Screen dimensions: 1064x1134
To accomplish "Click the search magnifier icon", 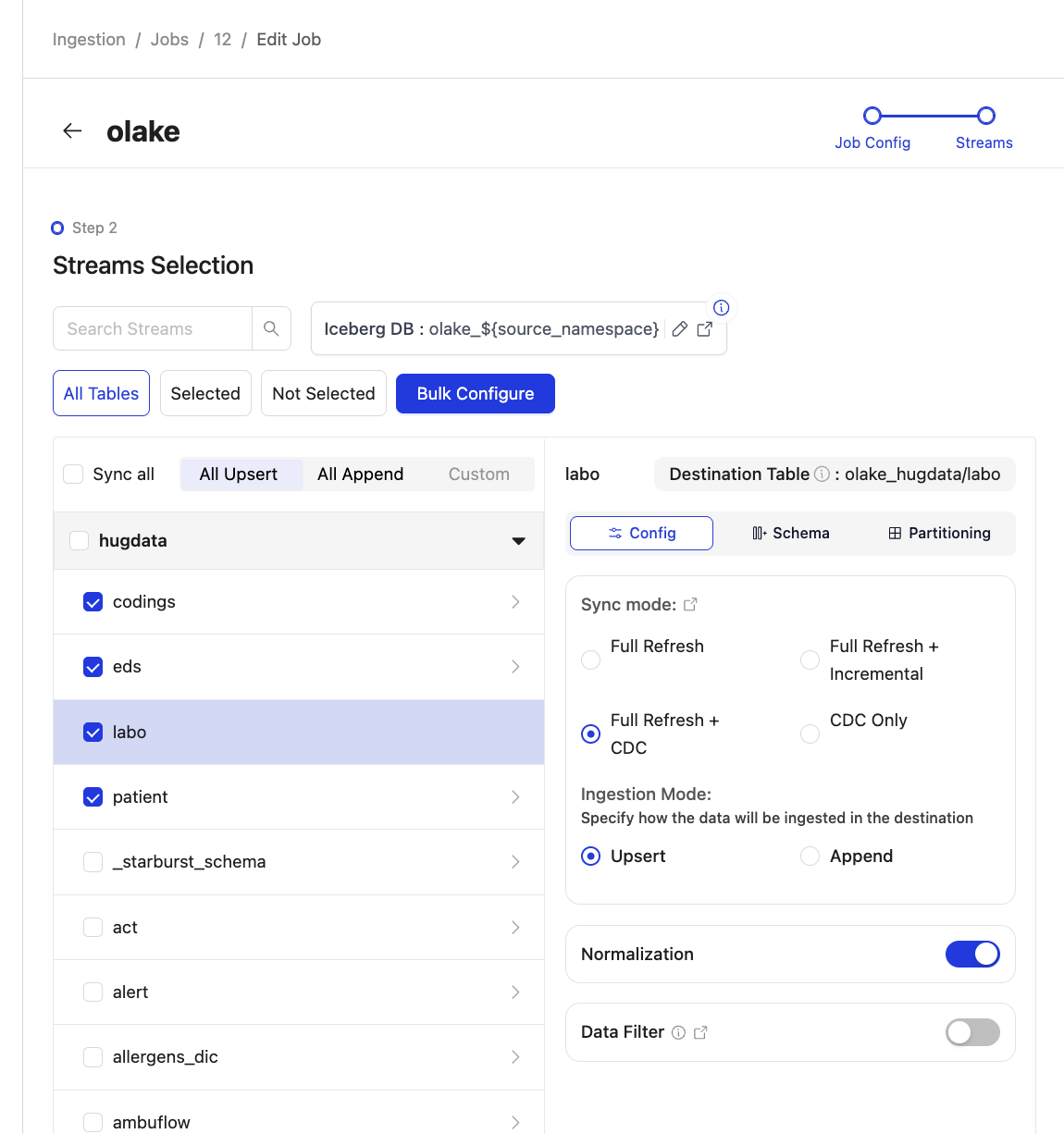I will coord(271,328).
